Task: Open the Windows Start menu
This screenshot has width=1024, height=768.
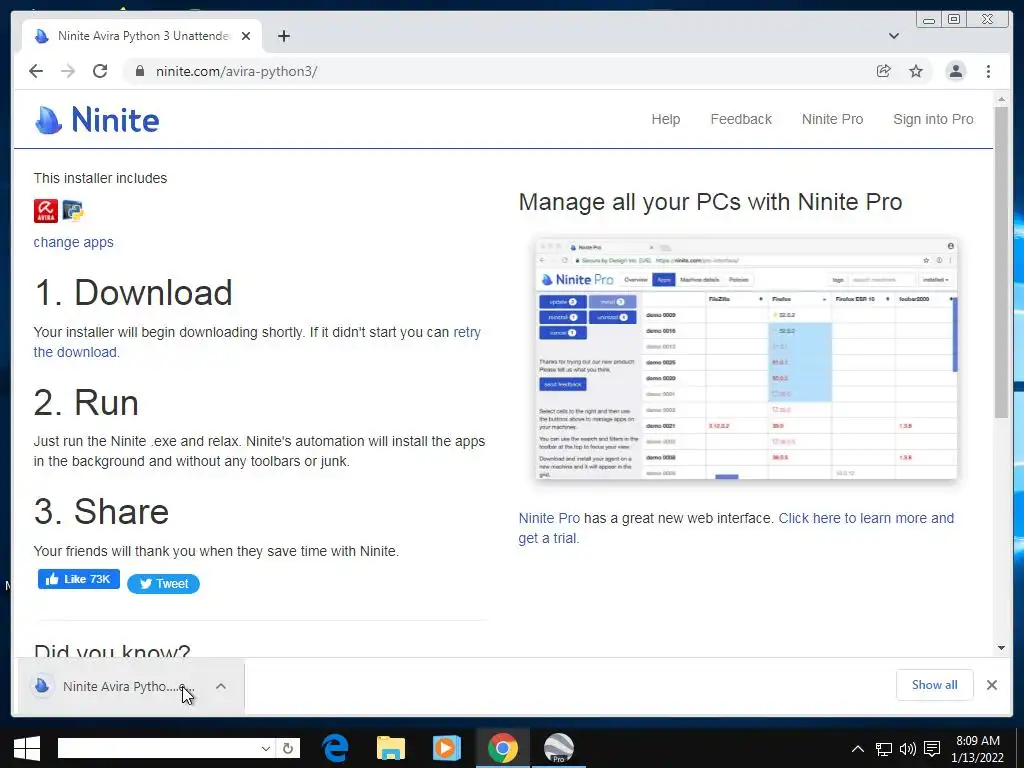Action: (27, 748)
